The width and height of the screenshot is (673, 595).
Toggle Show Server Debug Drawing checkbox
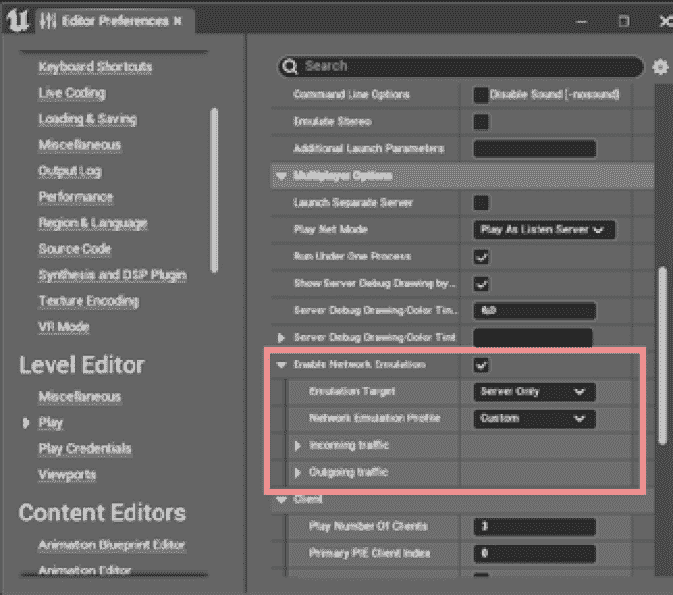pyautogui.click(x=481, y=284)
